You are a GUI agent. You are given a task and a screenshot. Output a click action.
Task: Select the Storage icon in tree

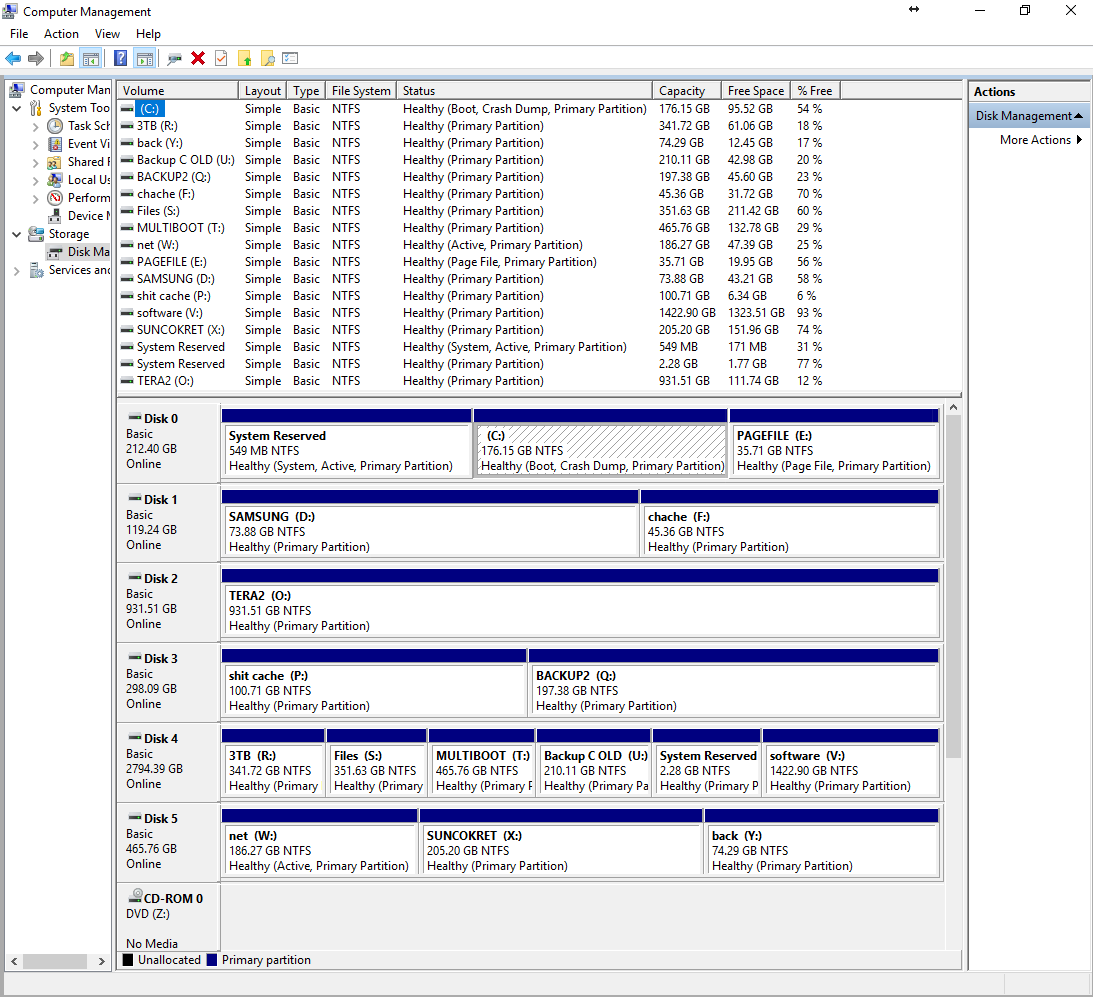(x=36, y=234)
